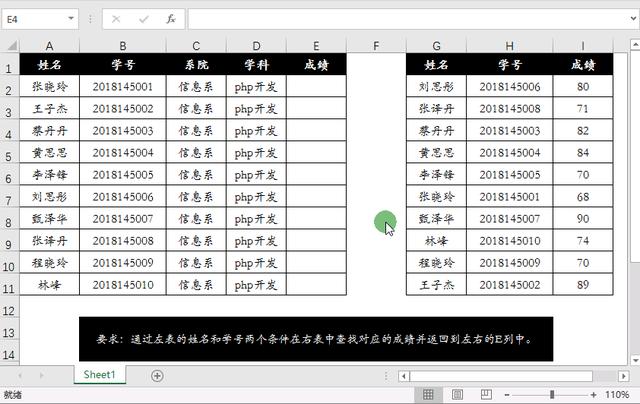Select column C header

(x=196, y=46)
